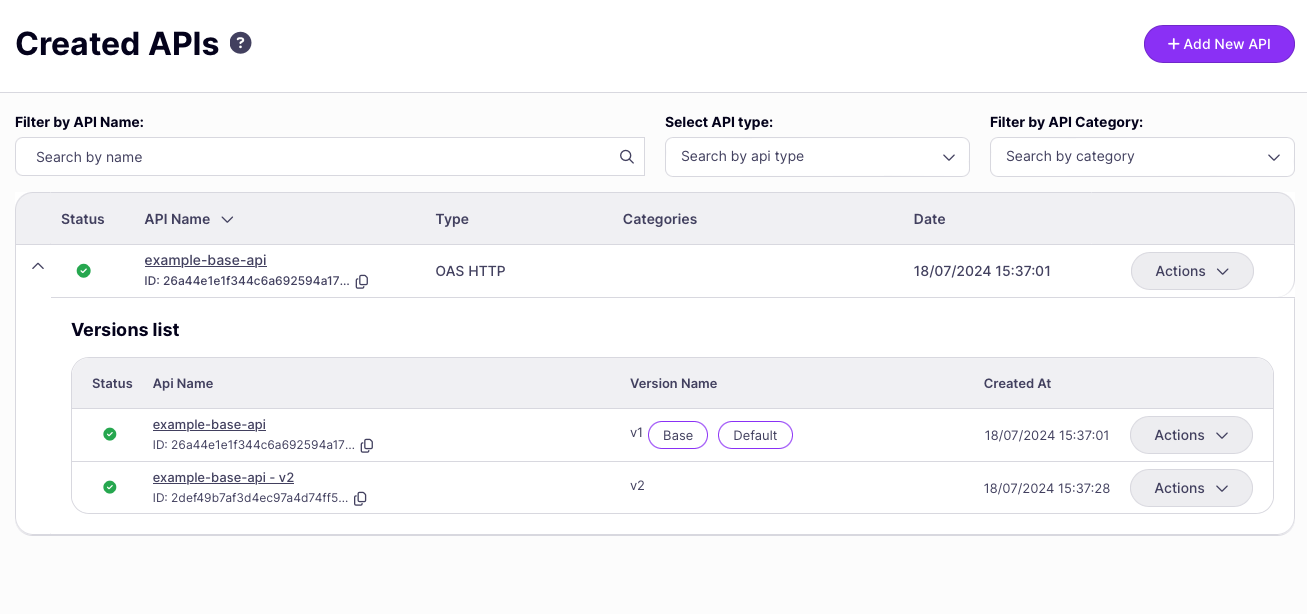
Task: Click inside the Search by name field
Action: click(x=300, y=157)
